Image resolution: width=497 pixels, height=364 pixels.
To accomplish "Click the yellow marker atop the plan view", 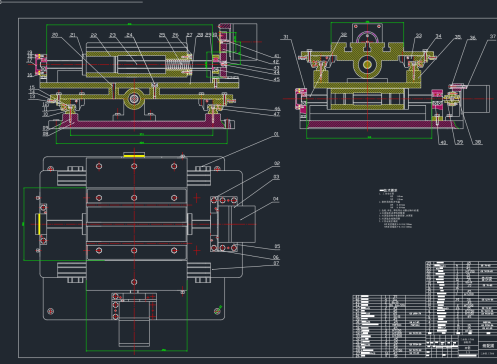I will click(134, 155).
